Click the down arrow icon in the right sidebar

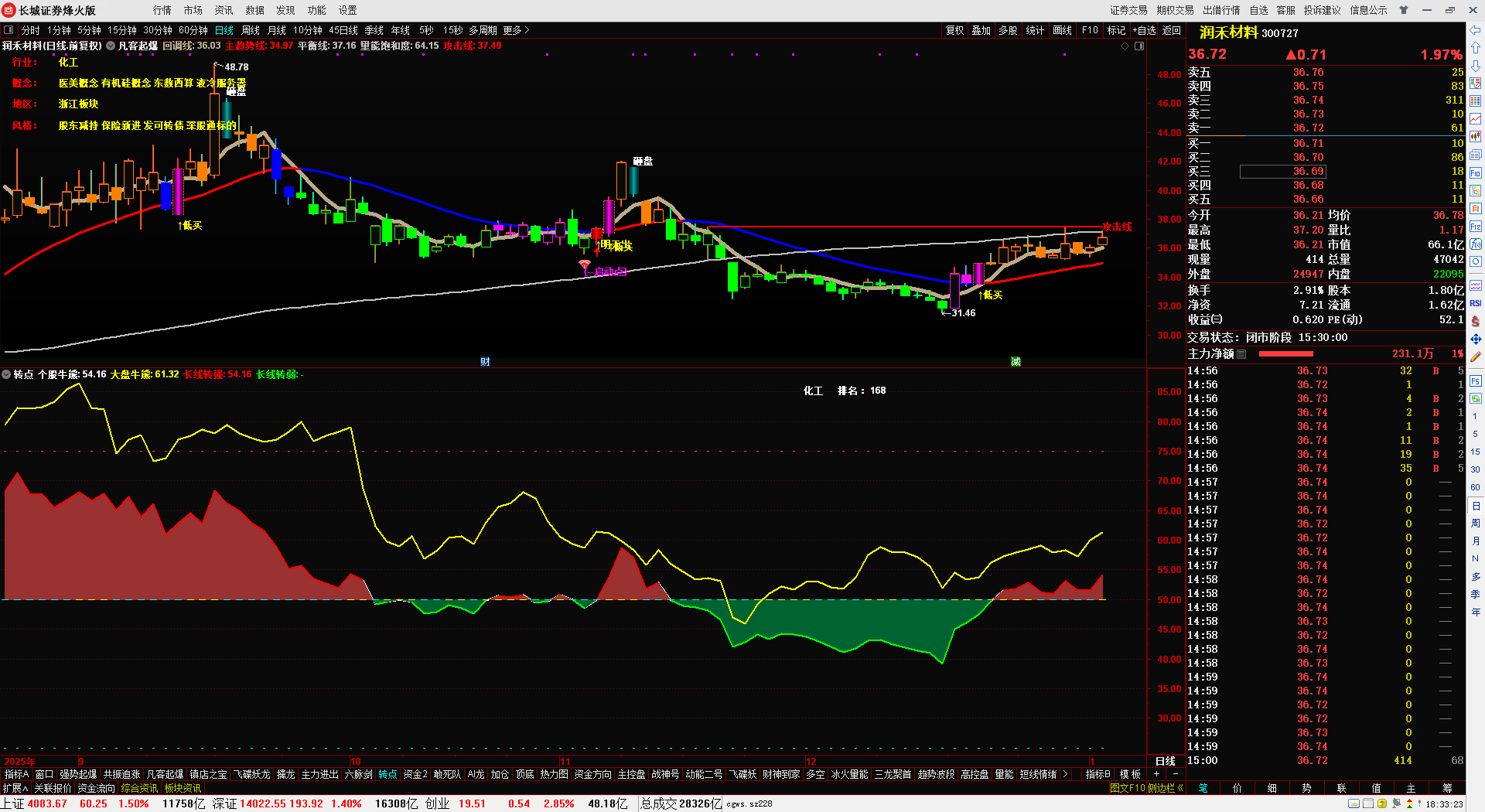(x=1476, y=66)
